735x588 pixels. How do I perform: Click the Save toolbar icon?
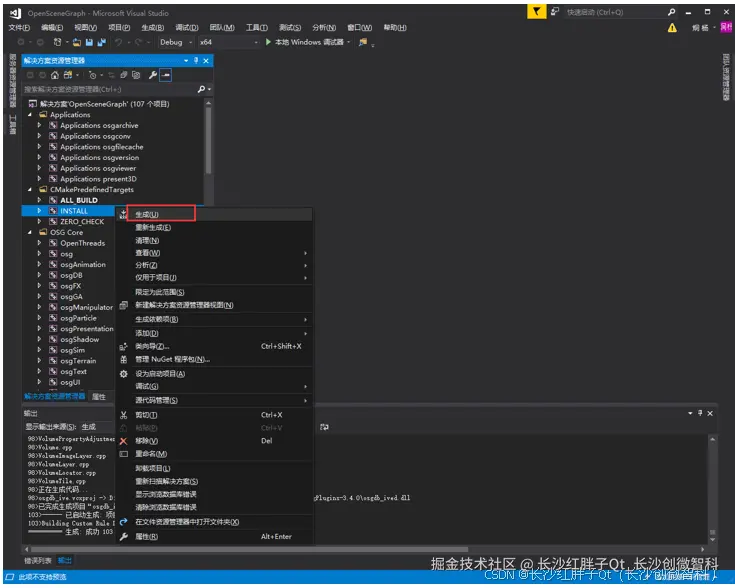point(89,42)
